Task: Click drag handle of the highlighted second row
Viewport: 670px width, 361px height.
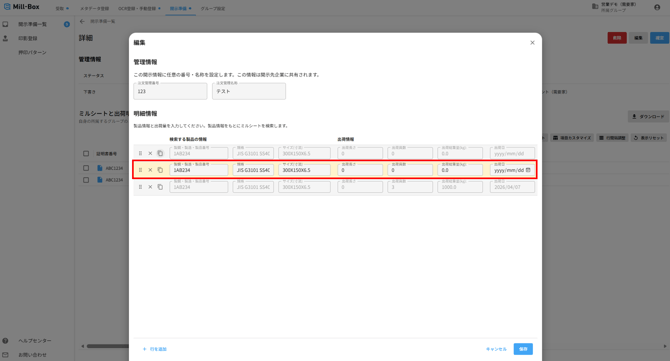Action: pyautogui.click(x=140, y=170)
